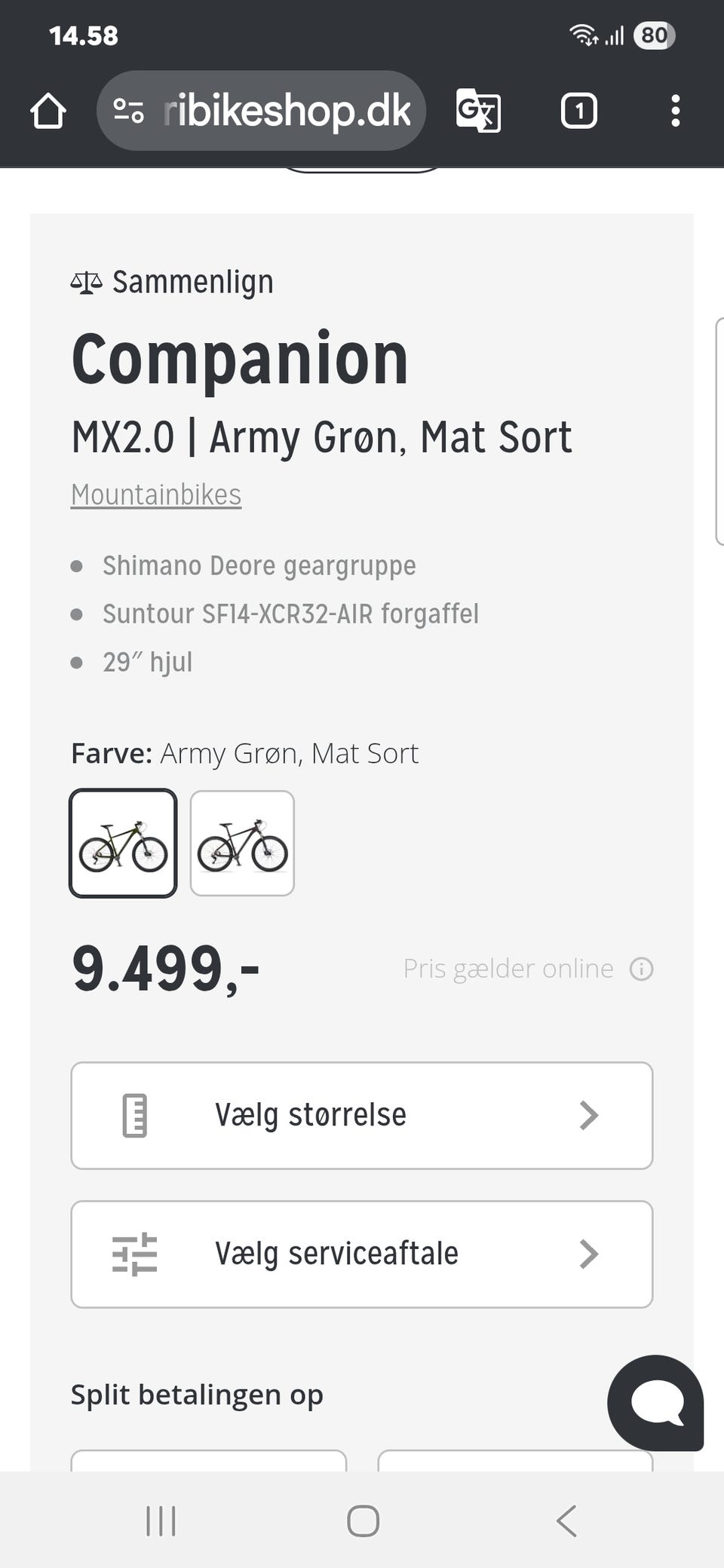Select the Army Grøn color variant thumbnail
This screenshot has height=1568, width=724.
tap(123, 843)
